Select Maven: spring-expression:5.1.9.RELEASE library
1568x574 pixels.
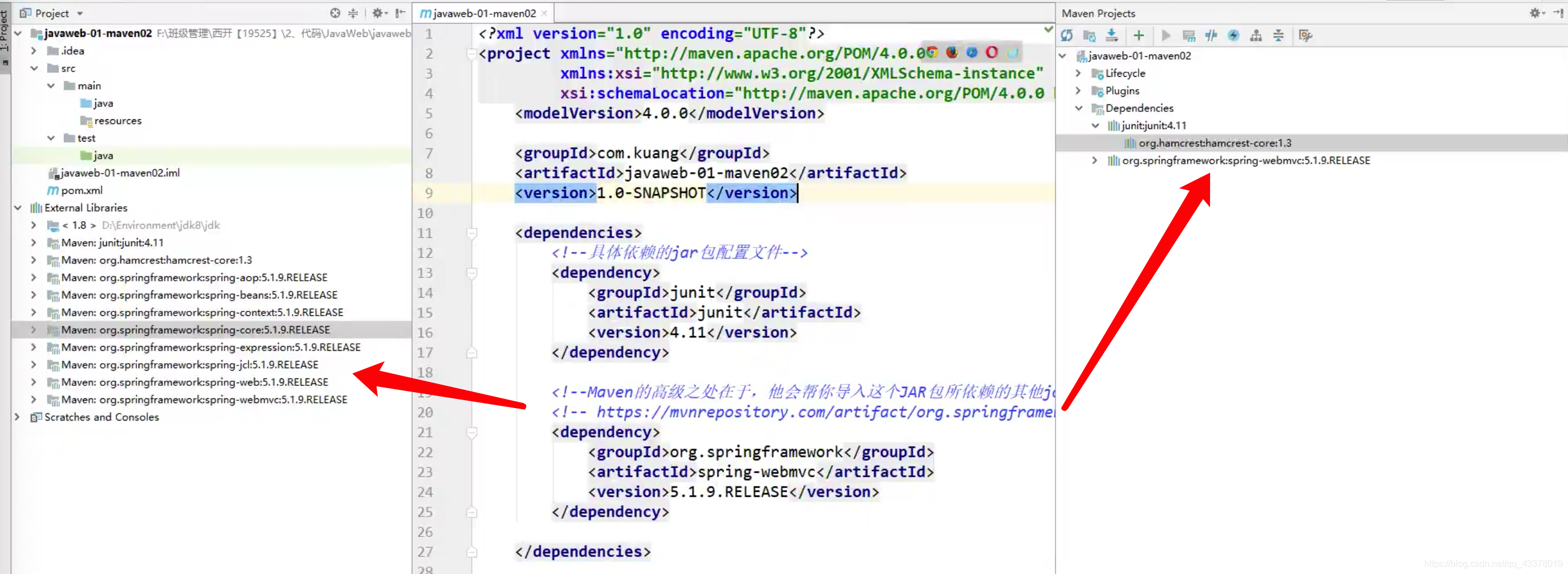204,348
